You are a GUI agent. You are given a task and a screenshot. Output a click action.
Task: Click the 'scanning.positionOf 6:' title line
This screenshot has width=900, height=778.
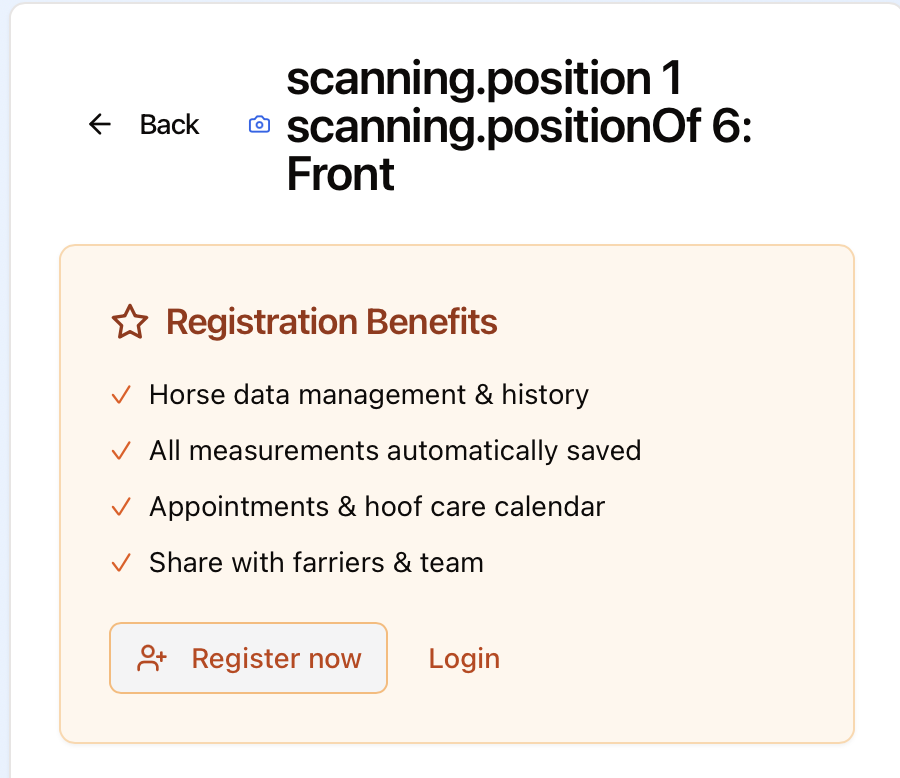[x=518, y=126]
